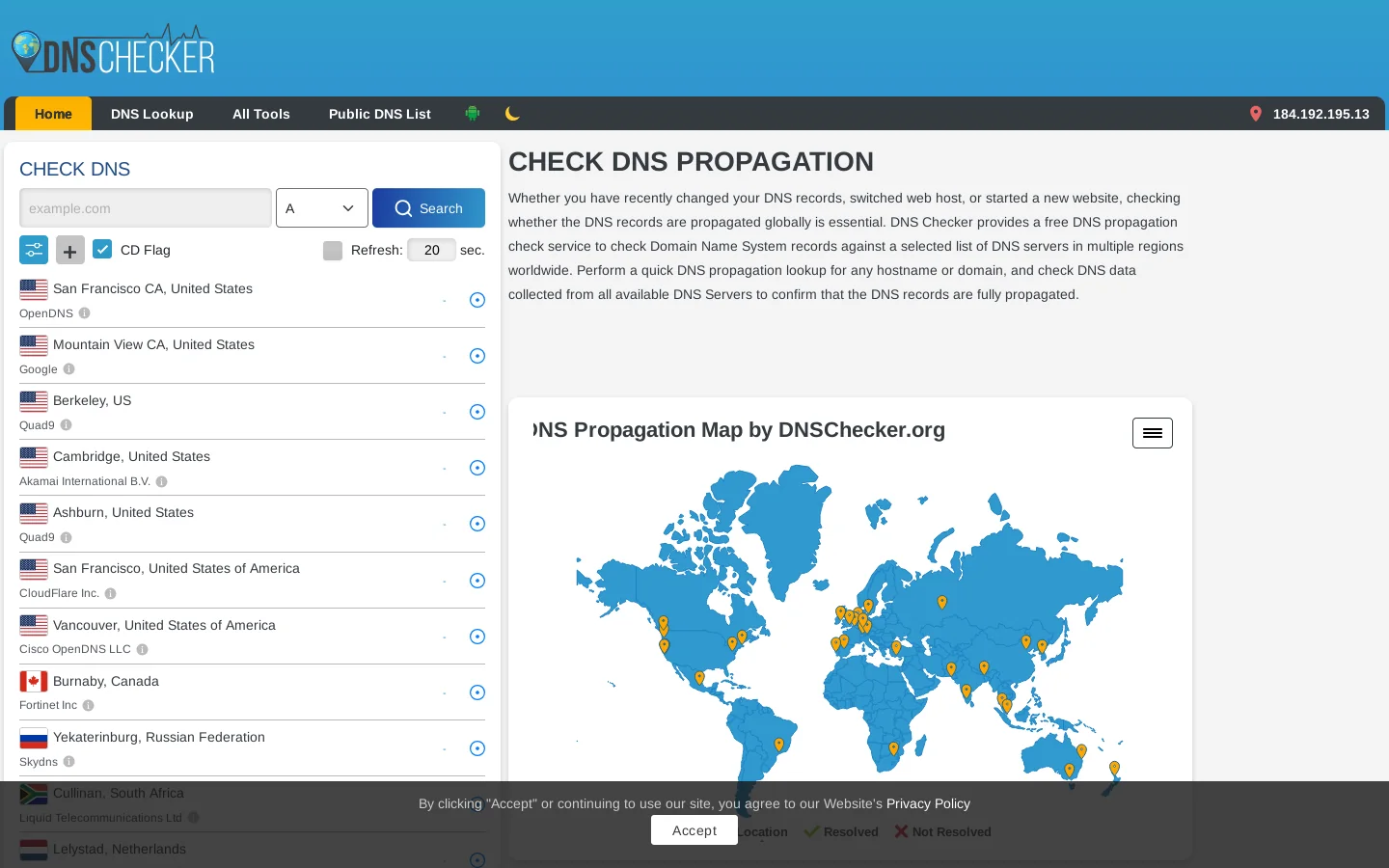Click the South America map marker in Brazil
The width and height of the screenshot is (1389, 868).
[x=779, y=745]
